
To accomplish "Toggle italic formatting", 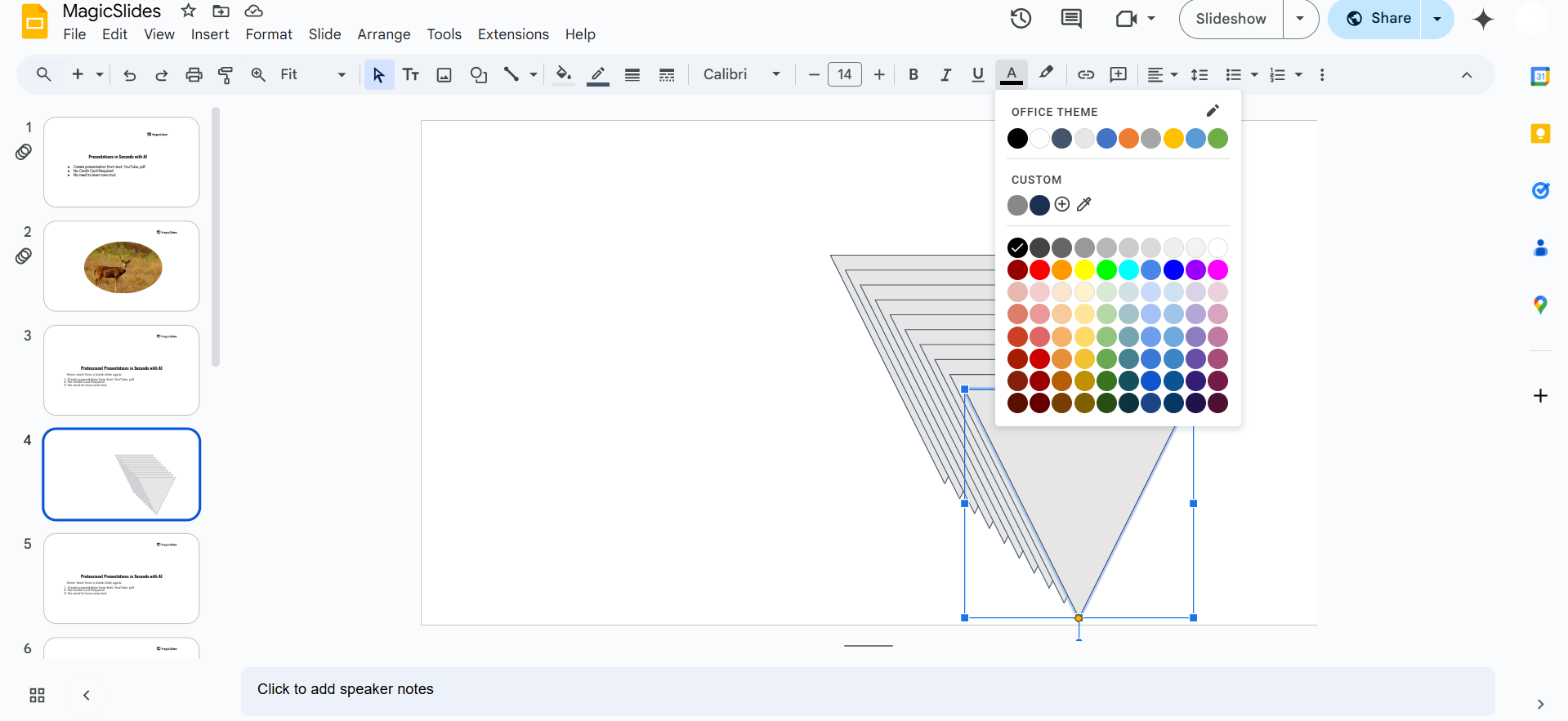I will 945,75.
